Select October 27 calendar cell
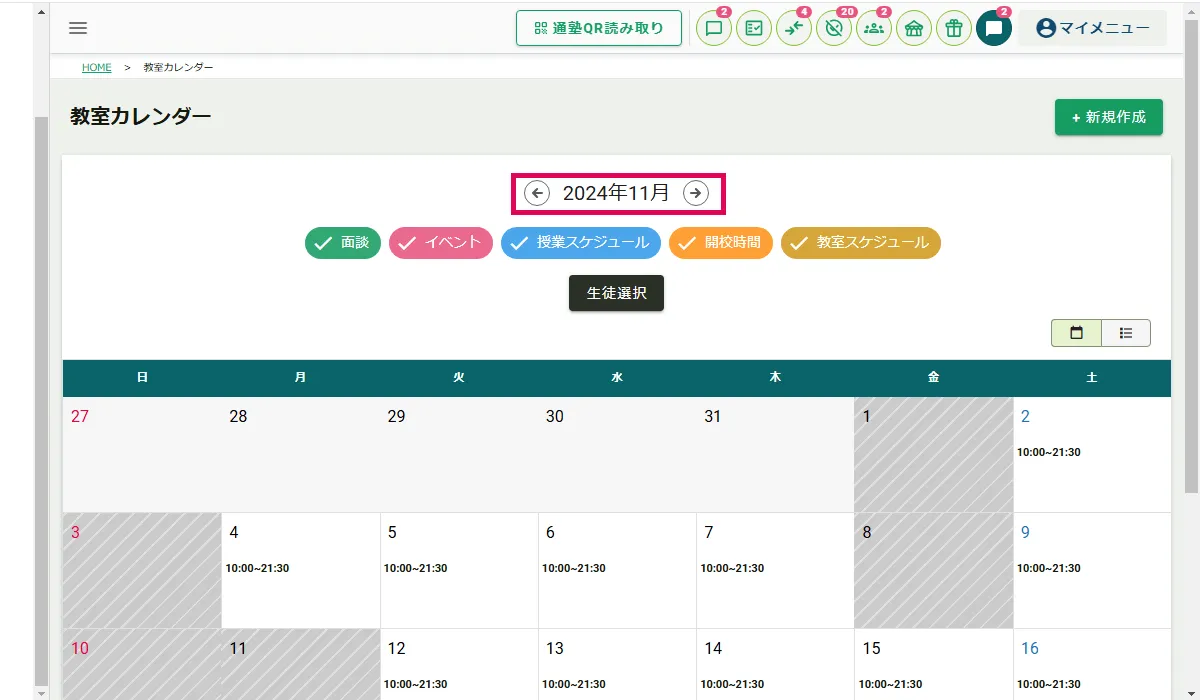The width and height of the screenshot is (1200, 700). click(142, 455)
